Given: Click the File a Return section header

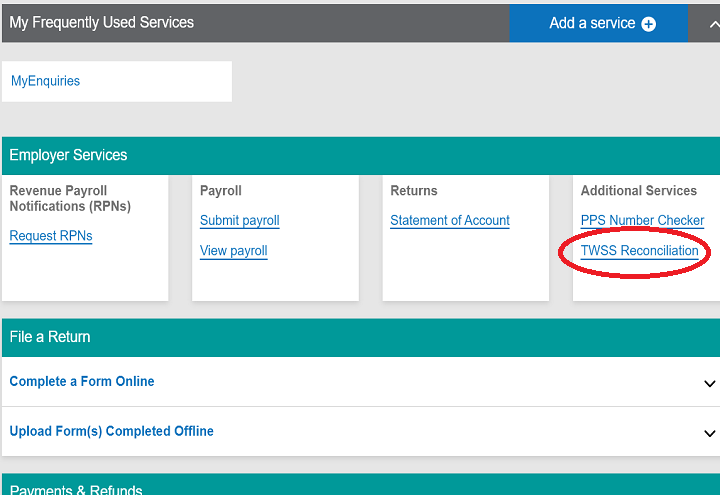Looking at the screenshot, I should pyautogui.click(x=50, y=338).
